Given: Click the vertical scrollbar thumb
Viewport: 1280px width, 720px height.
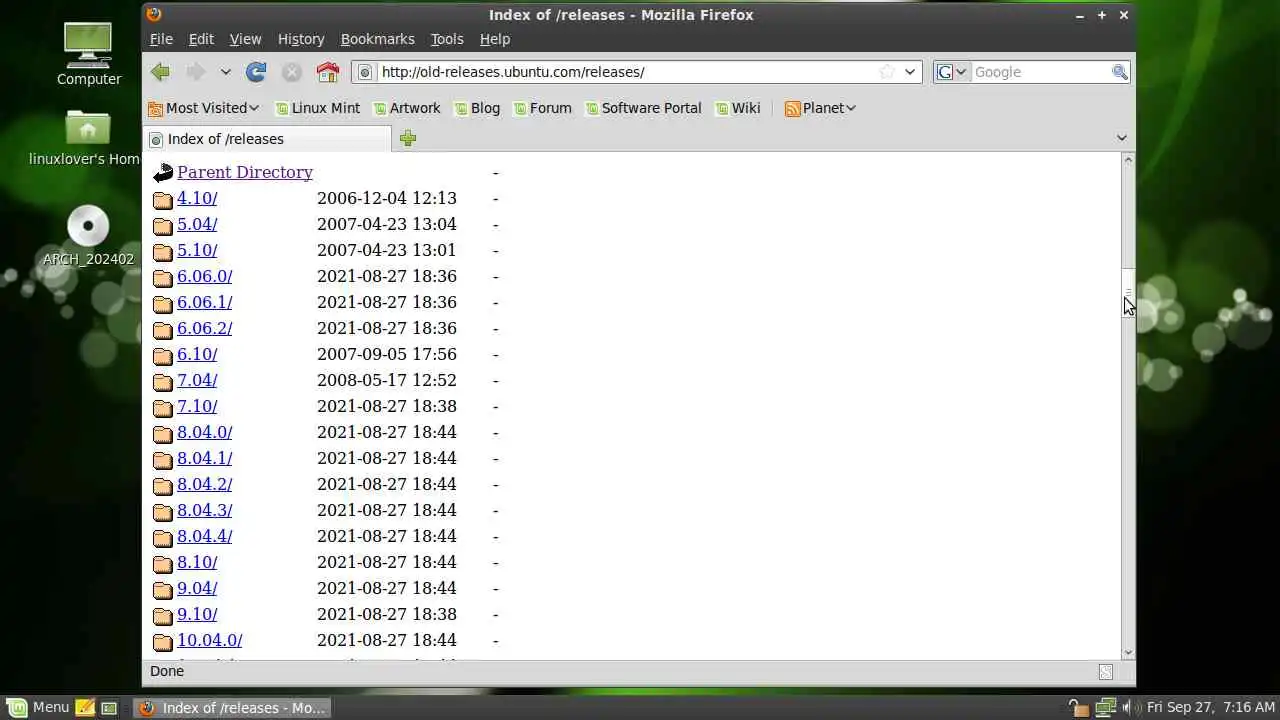Looking at the screenshot, I should click(x=1128, y=292).
